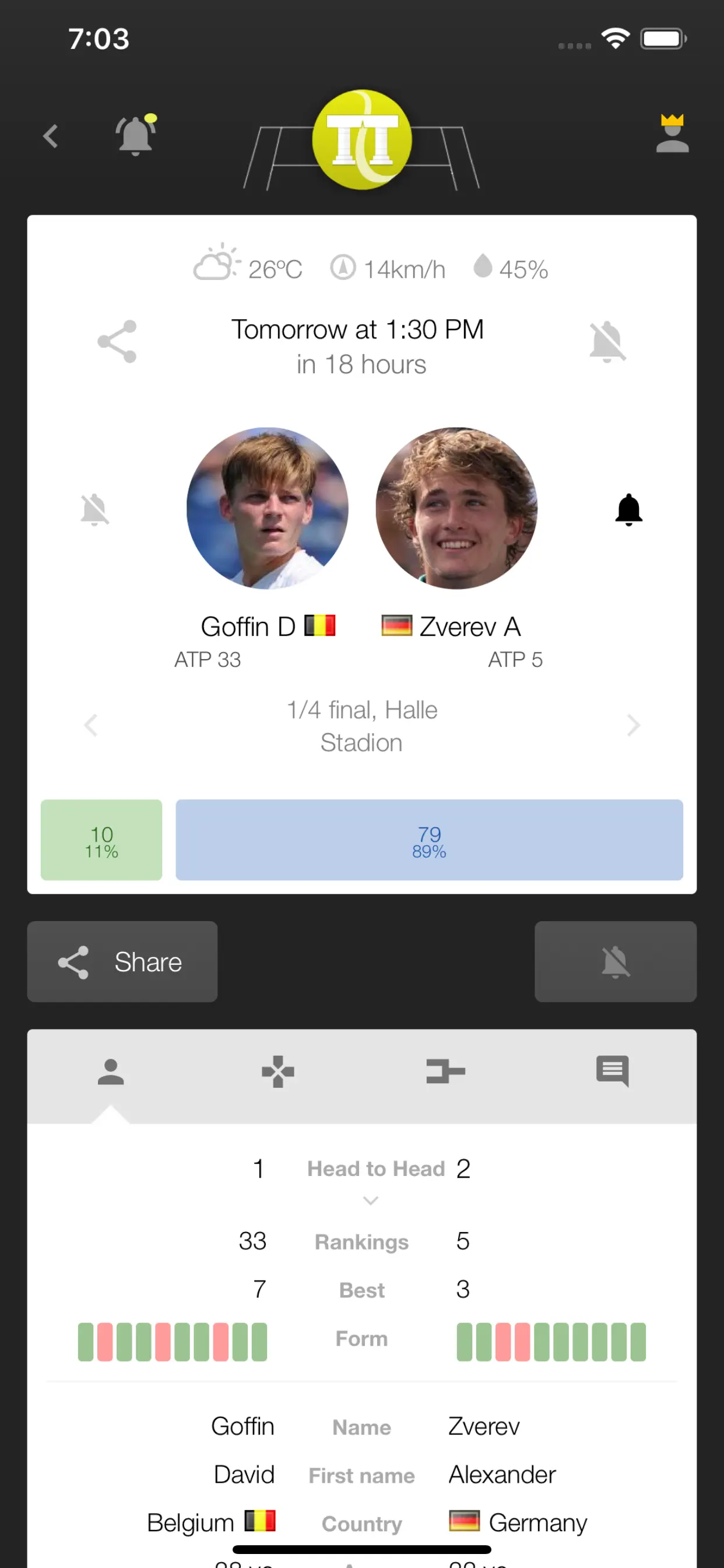Tap the humidity droplet icon

click(x=483, y=265)
